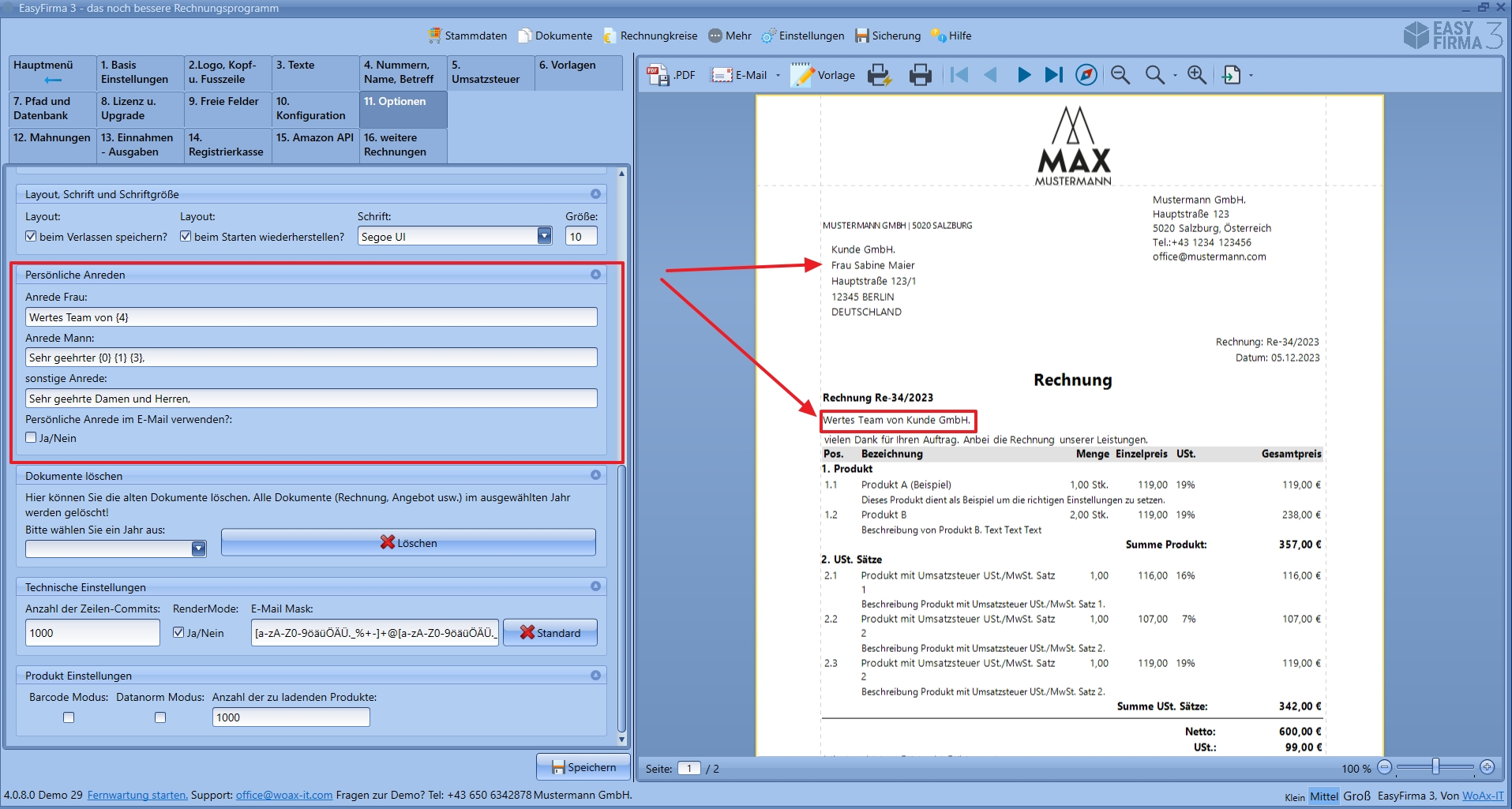Open the Stammdaten menu

pyautogui.click(x=467, y=36)
